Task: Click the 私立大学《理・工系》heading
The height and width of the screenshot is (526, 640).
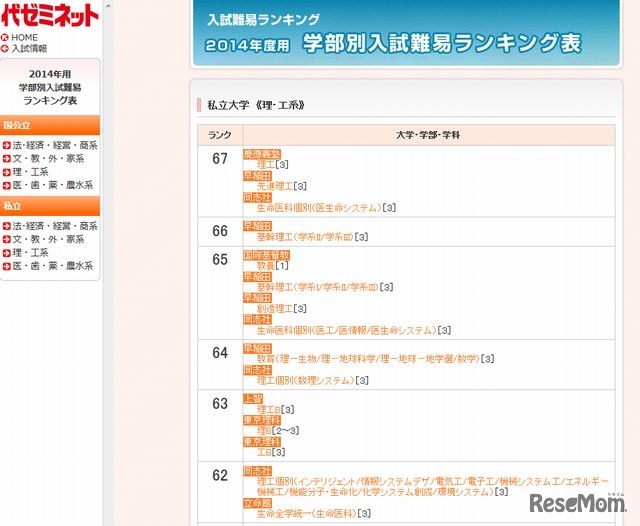Action: (256, 105)
